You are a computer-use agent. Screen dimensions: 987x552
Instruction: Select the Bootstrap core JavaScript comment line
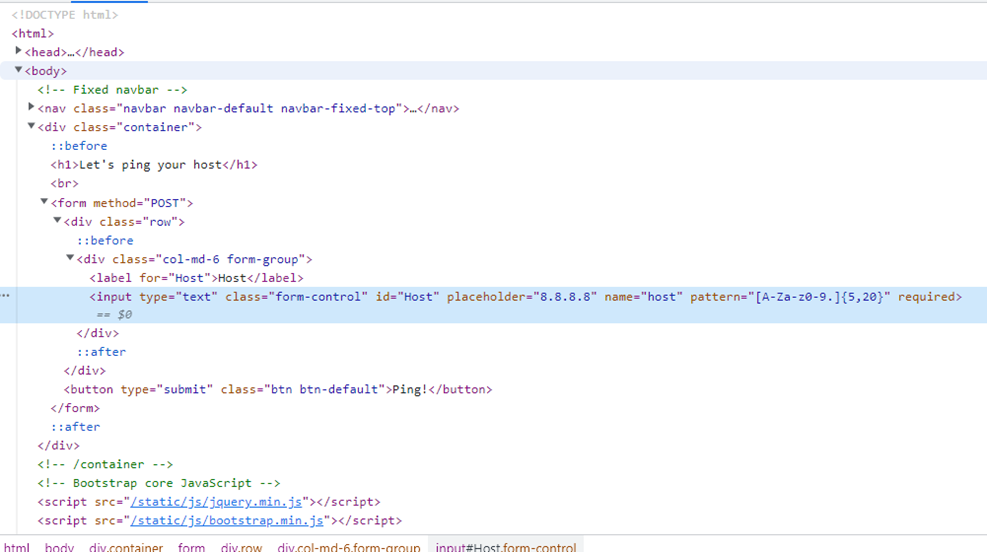click(159, 483)
